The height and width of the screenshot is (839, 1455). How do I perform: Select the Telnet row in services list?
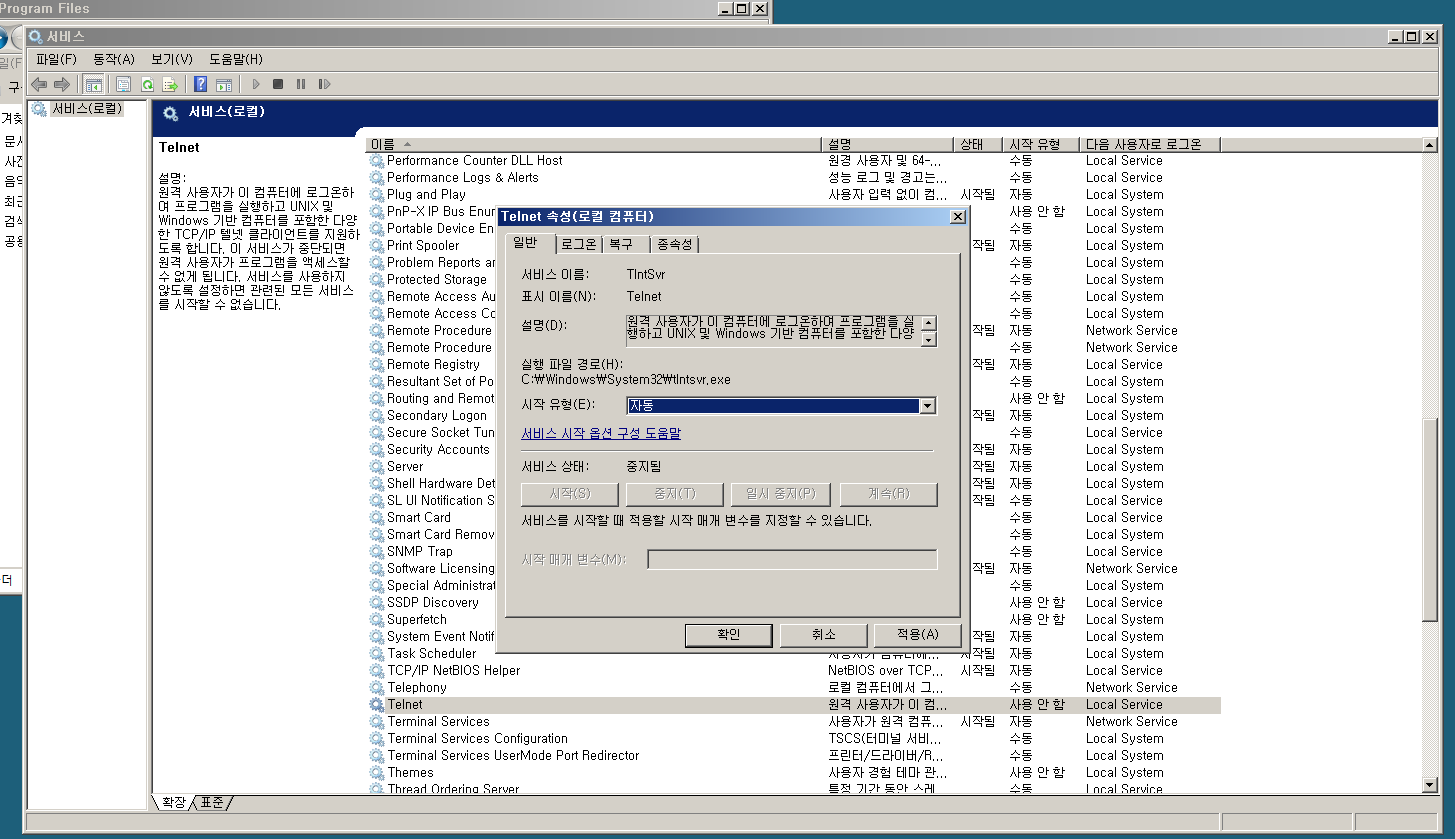794,704
